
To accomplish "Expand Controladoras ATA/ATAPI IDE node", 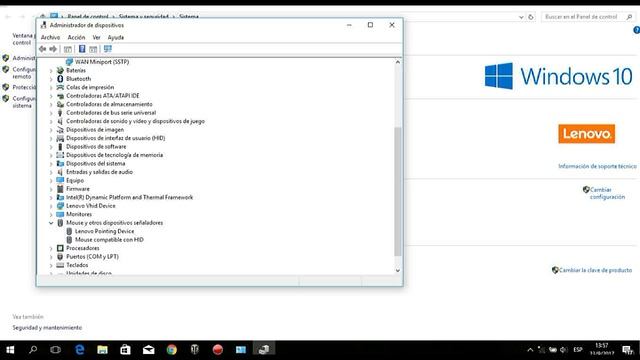I will [51, 96].
